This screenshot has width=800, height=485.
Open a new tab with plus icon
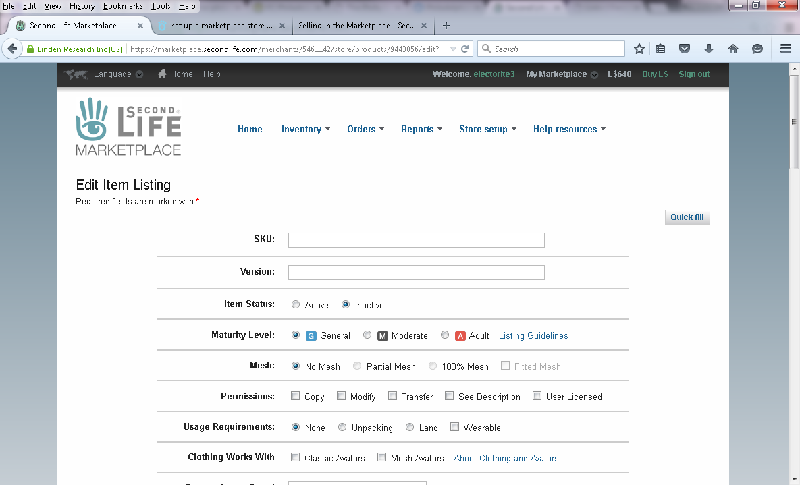446,25
